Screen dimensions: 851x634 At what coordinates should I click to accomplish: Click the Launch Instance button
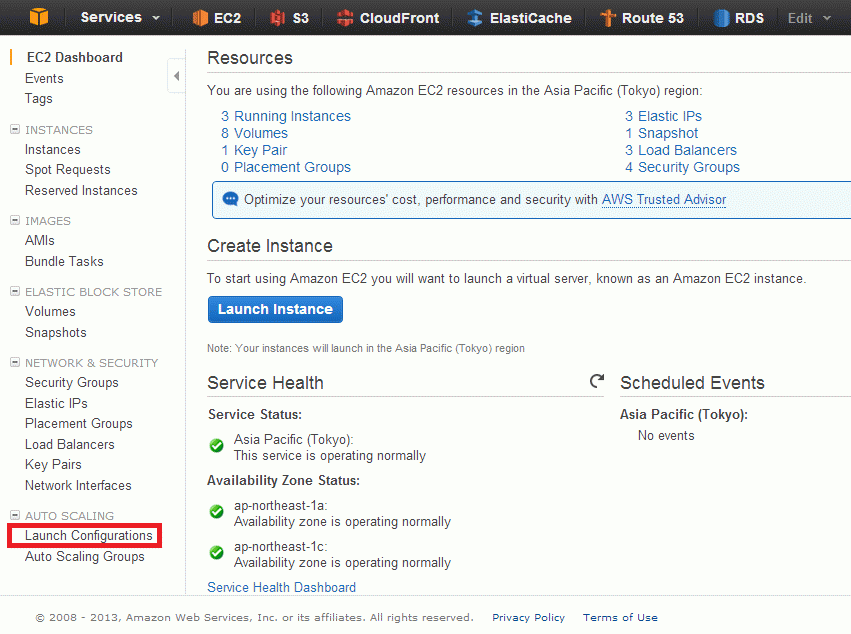(x=275, y=309)
